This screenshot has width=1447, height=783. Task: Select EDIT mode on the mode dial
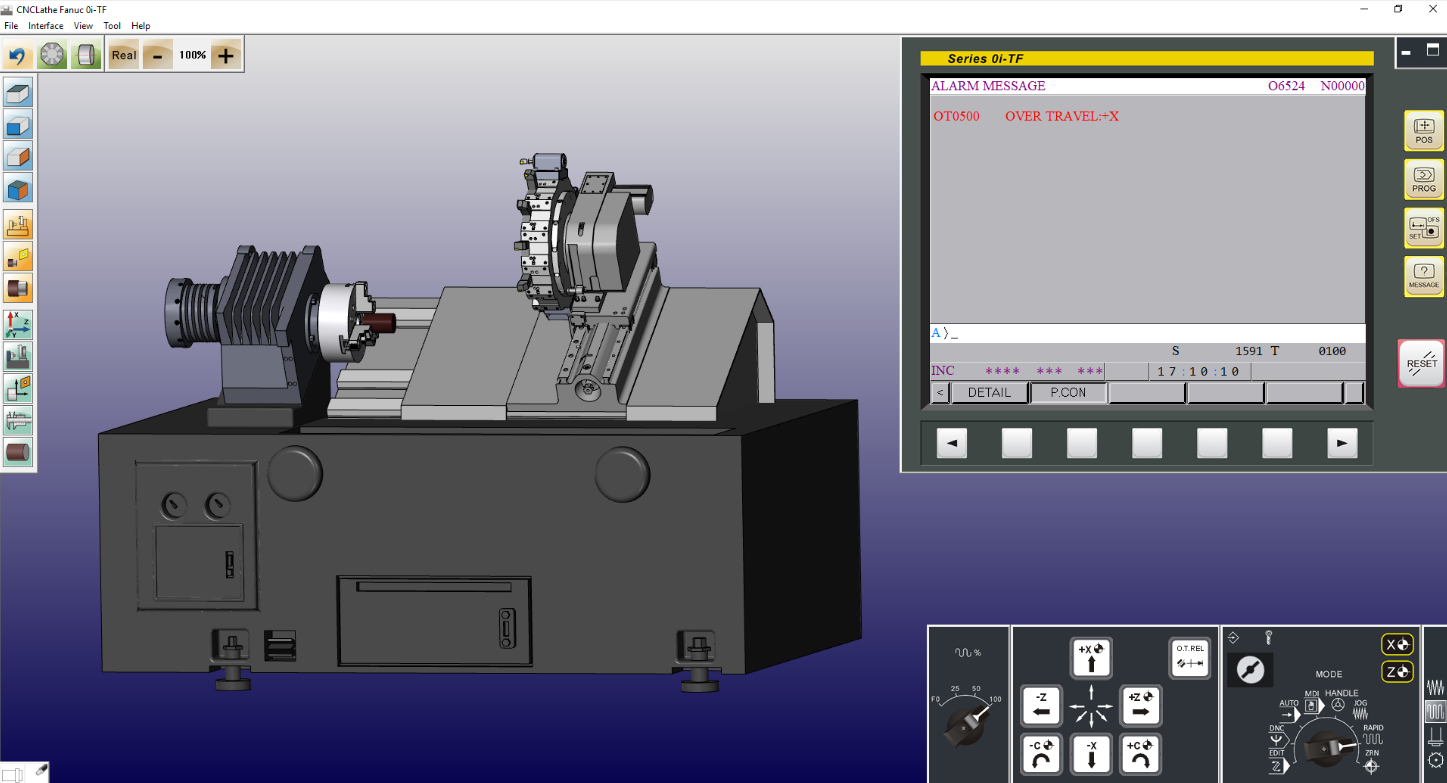(x=1277, y=760)
